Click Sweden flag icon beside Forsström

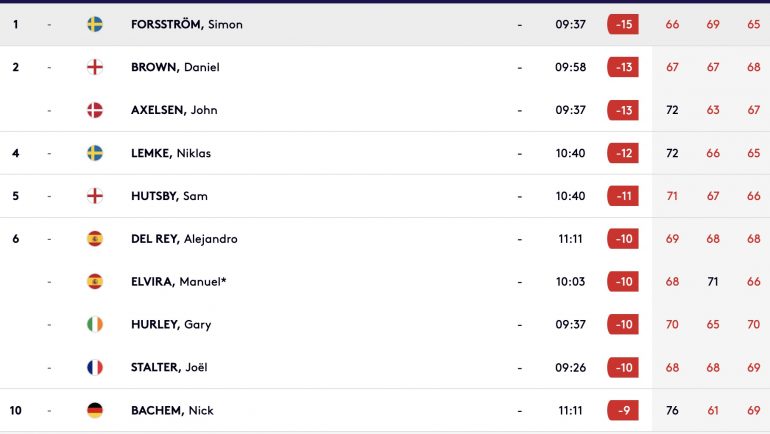(x=95, y=24)
